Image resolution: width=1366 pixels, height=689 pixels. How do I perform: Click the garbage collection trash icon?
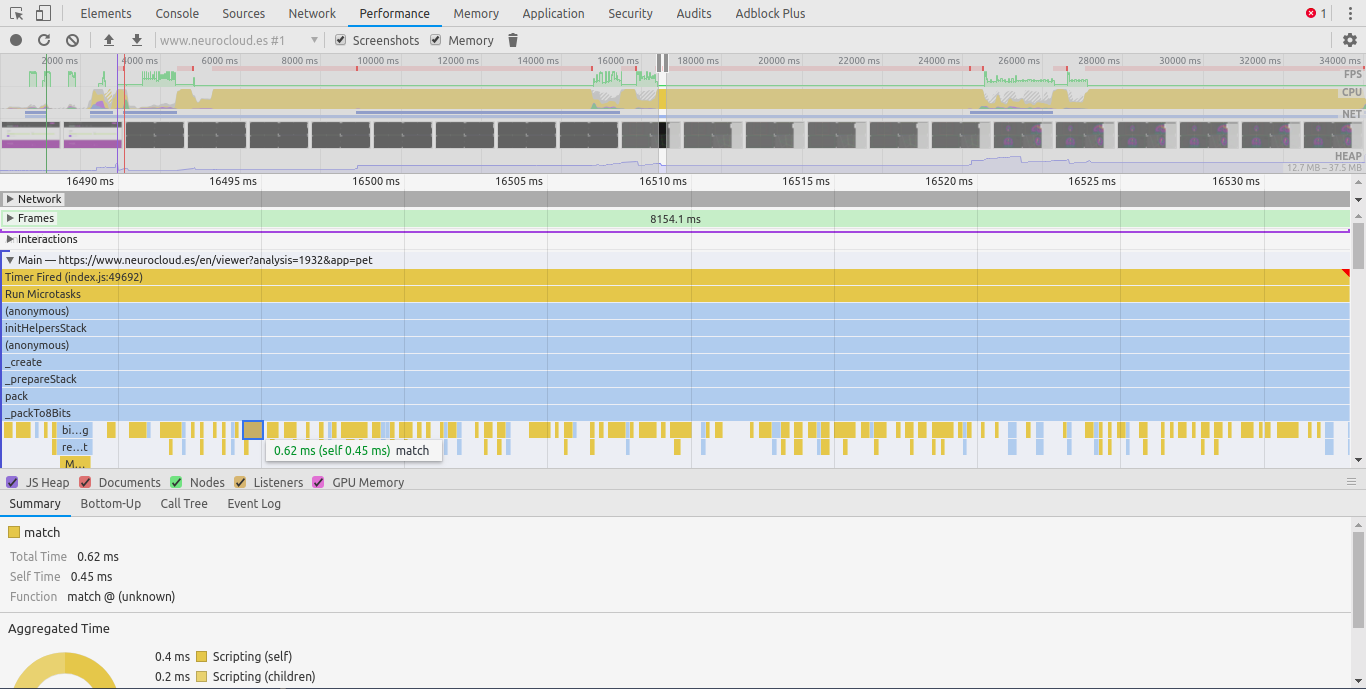tap(512, 40)
